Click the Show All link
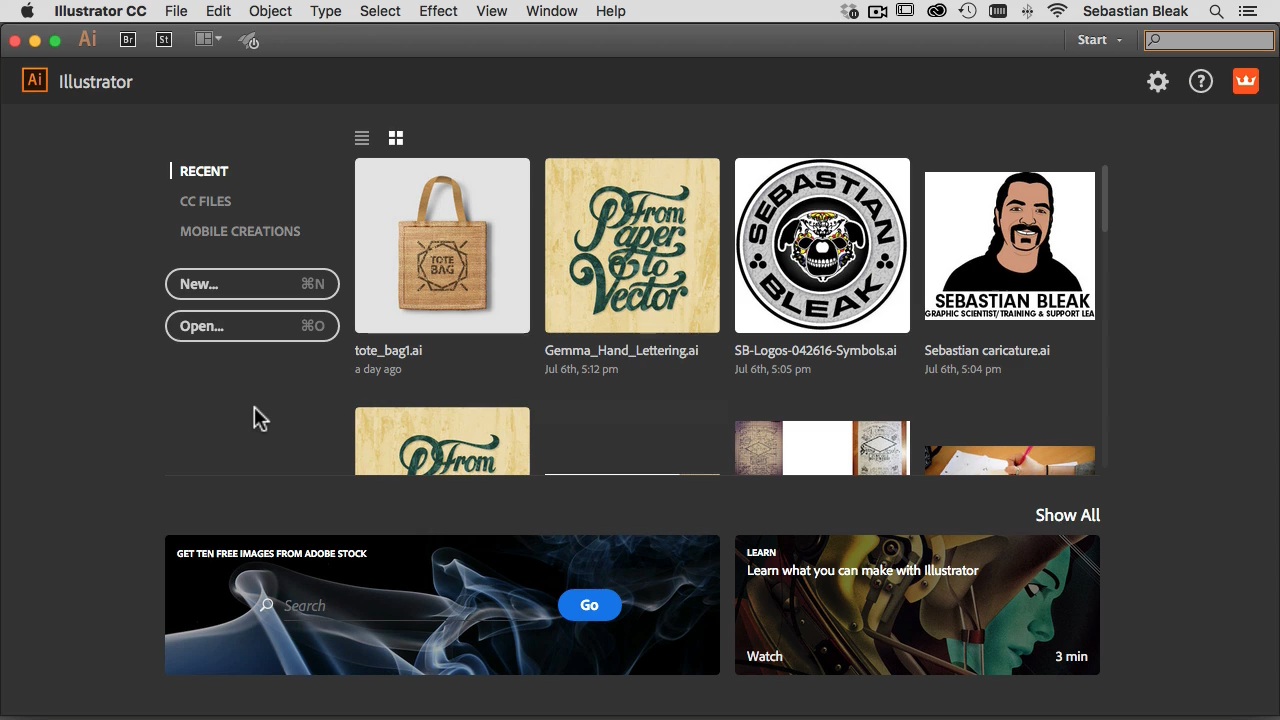This screenshot has height=720, width=1280. (1067, 515)
